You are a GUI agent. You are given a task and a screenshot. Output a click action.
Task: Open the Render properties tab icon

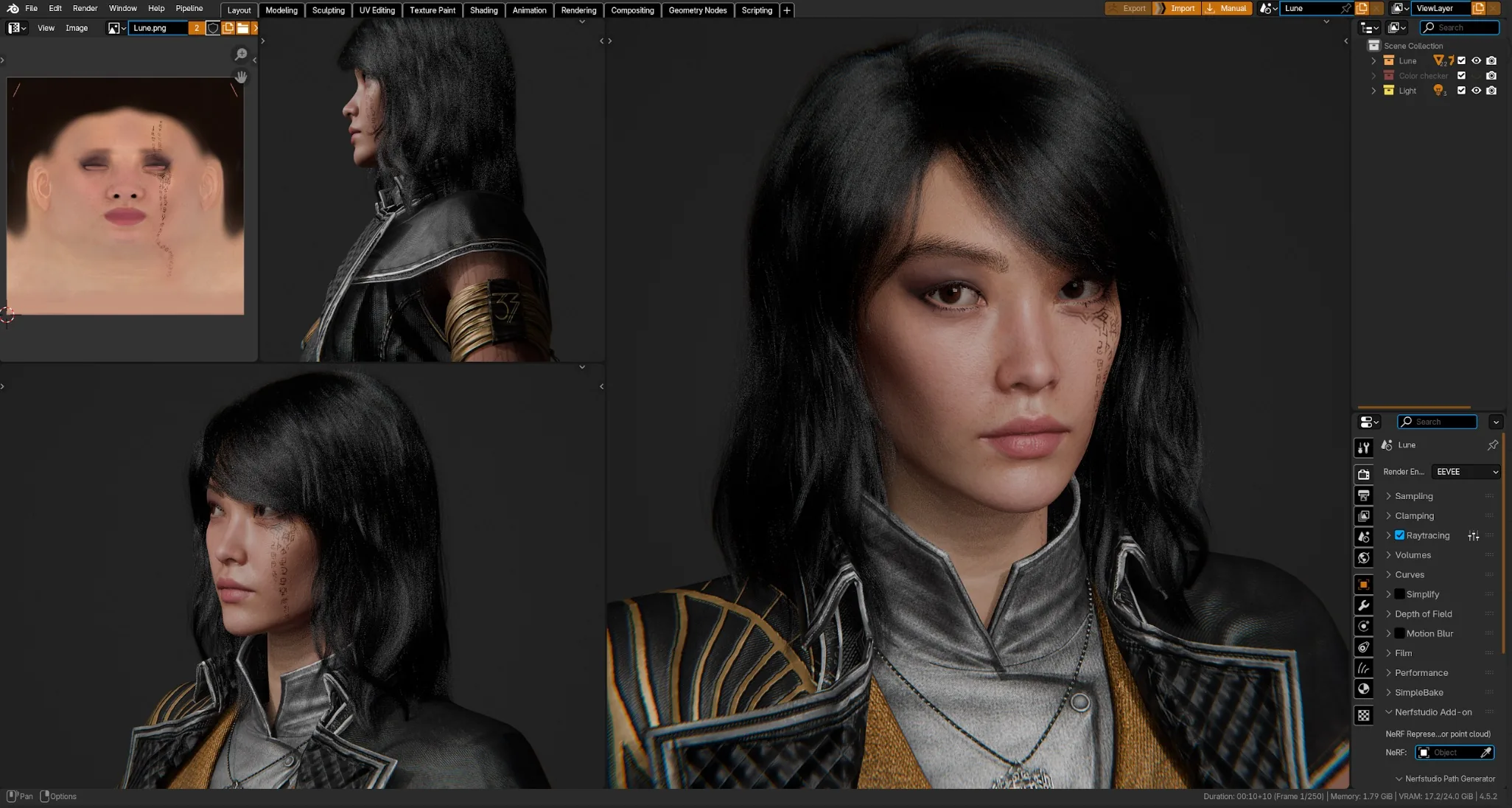(x=1364, y=474)
